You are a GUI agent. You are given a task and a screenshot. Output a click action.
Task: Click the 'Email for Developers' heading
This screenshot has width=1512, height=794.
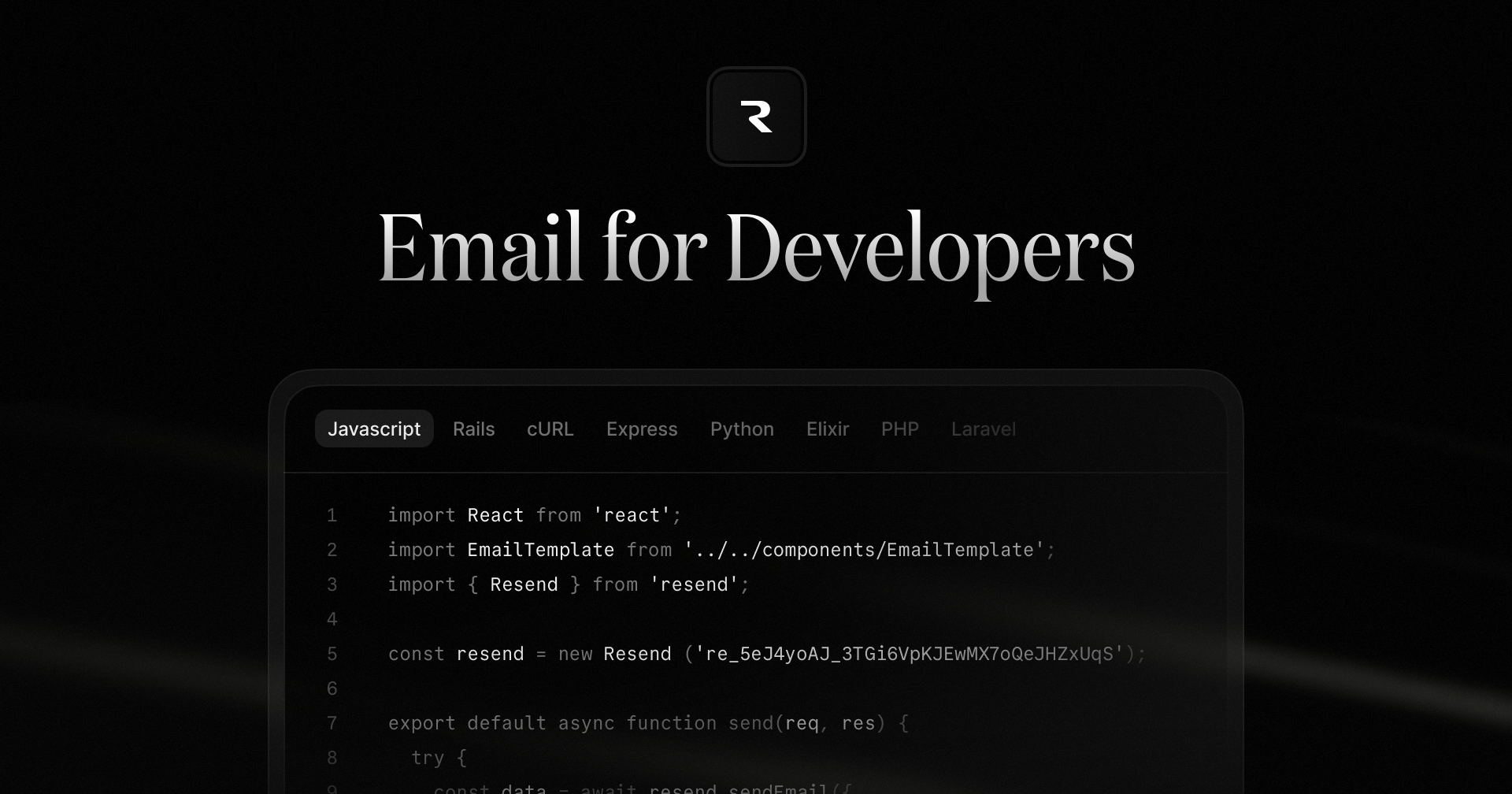tap(756, 248)
